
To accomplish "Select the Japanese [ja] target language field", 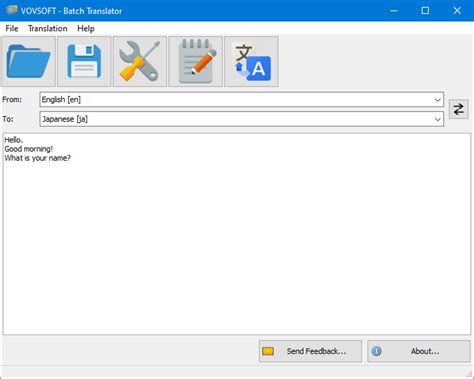I will [241, 119].
